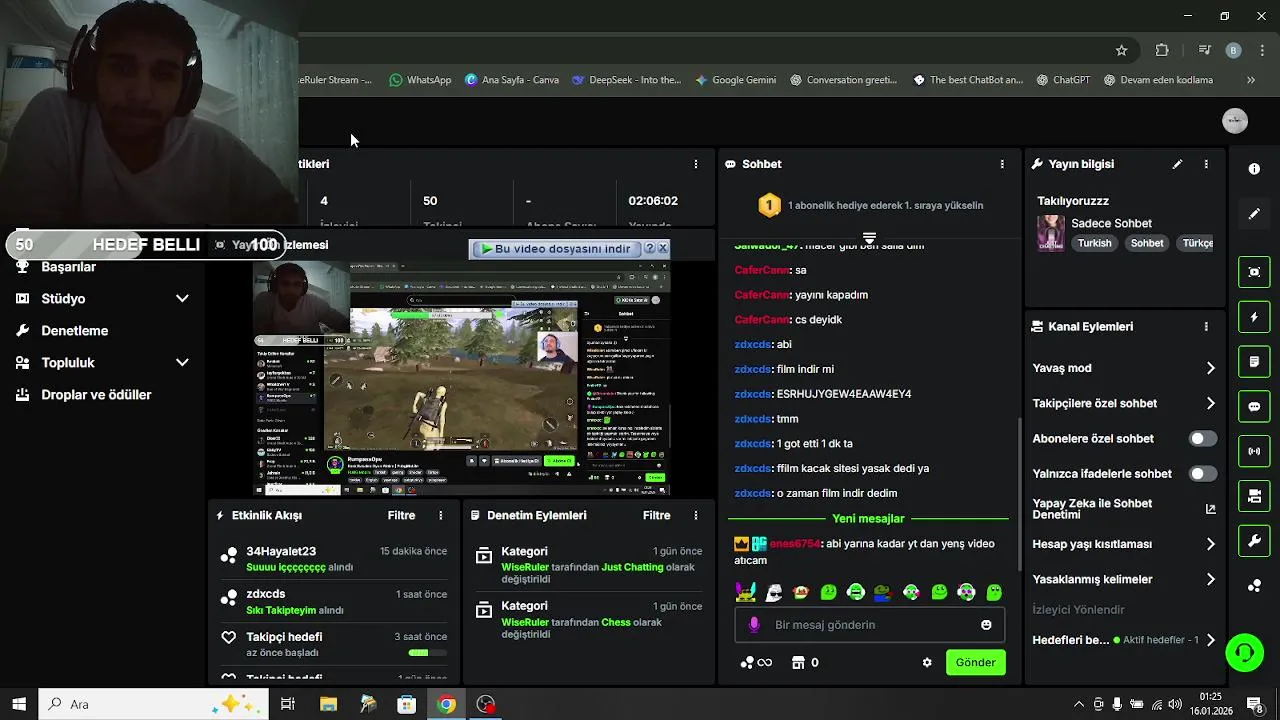Open the Google Gemini bookmark
Image resolution: width=1280 pixels, height=720 pixels.
tap(735, 80)
